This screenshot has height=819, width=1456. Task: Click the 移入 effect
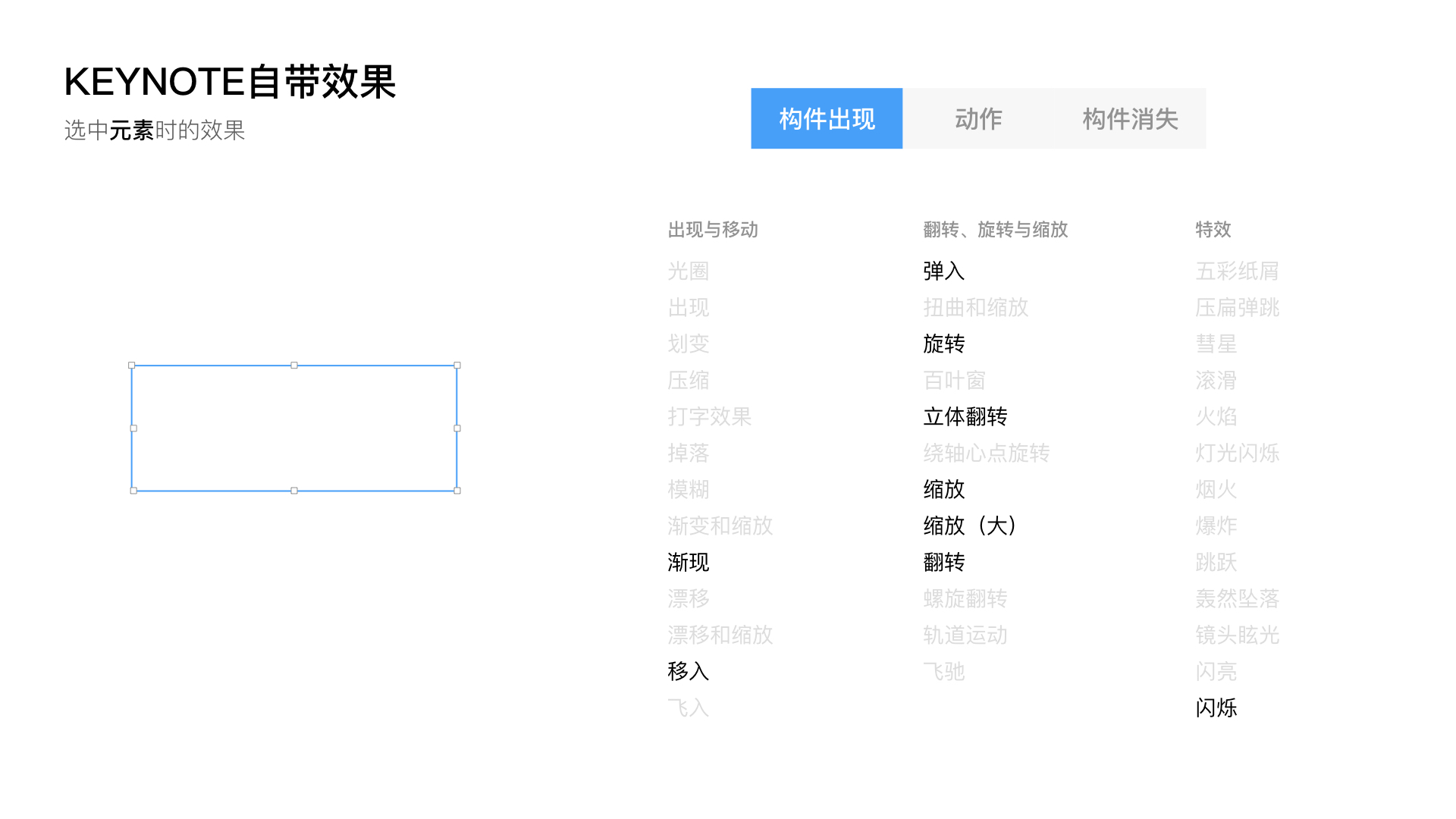click(x=688, y=671)
